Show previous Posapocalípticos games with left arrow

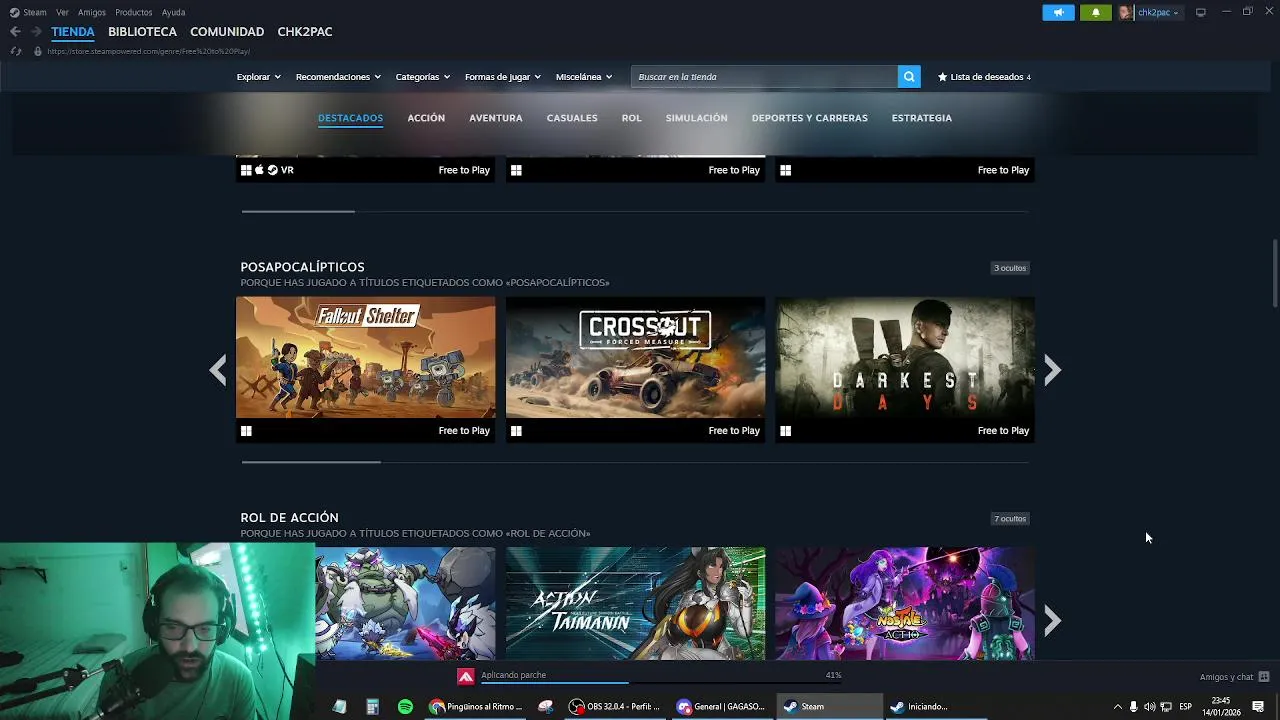(x=218, y=371)
